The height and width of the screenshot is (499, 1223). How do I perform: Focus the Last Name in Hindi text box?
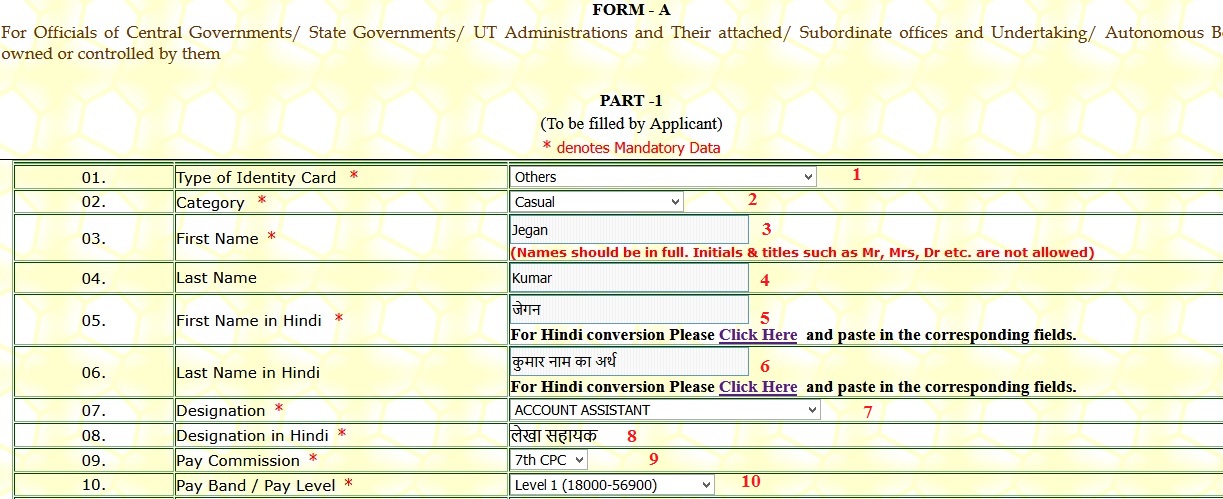point(628,362)
